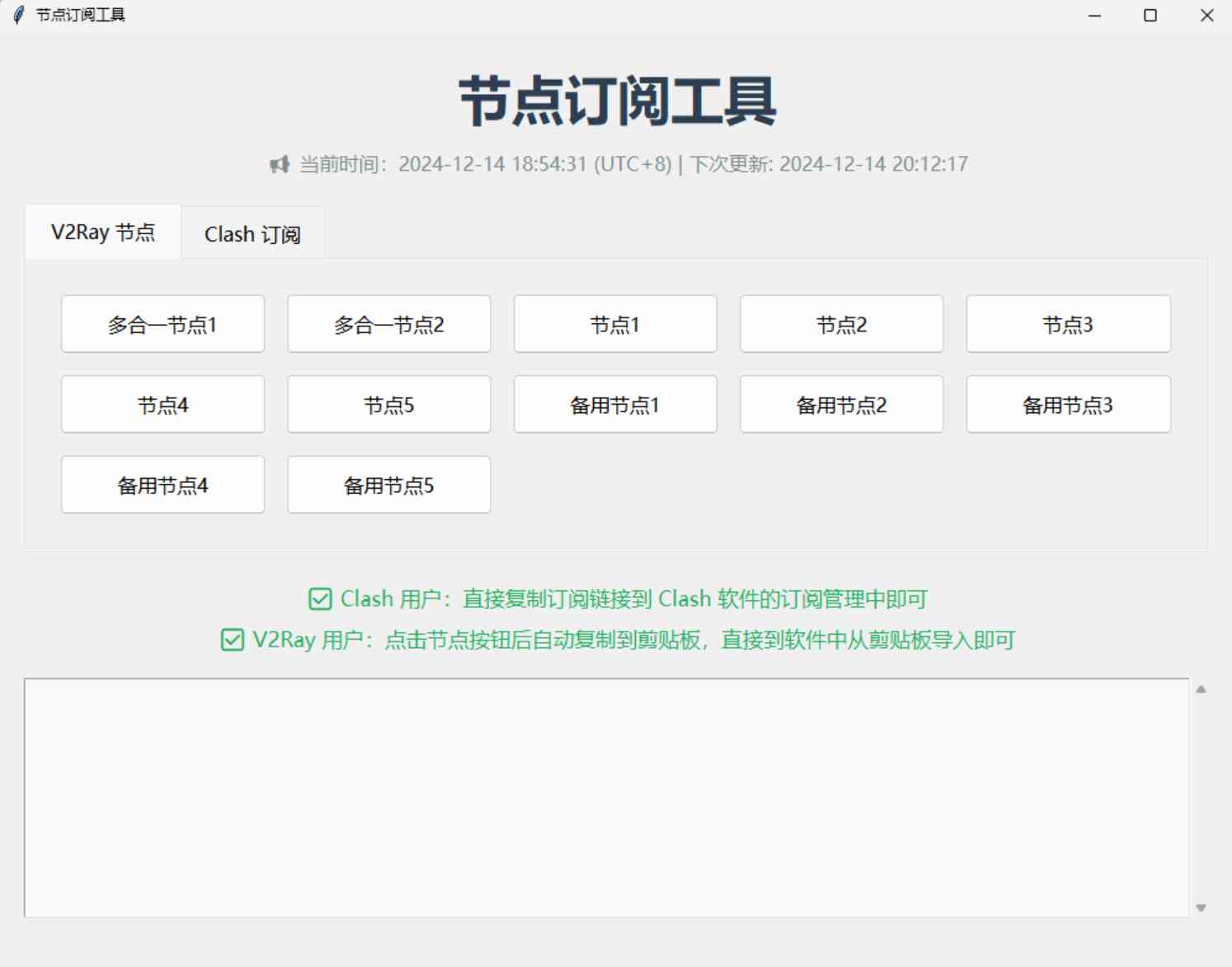Image resolution: width=1232 pixels, height=967 pixels.
Task: Select the 节点1 button
Action: pyautogui.click(x=615, y=324)
